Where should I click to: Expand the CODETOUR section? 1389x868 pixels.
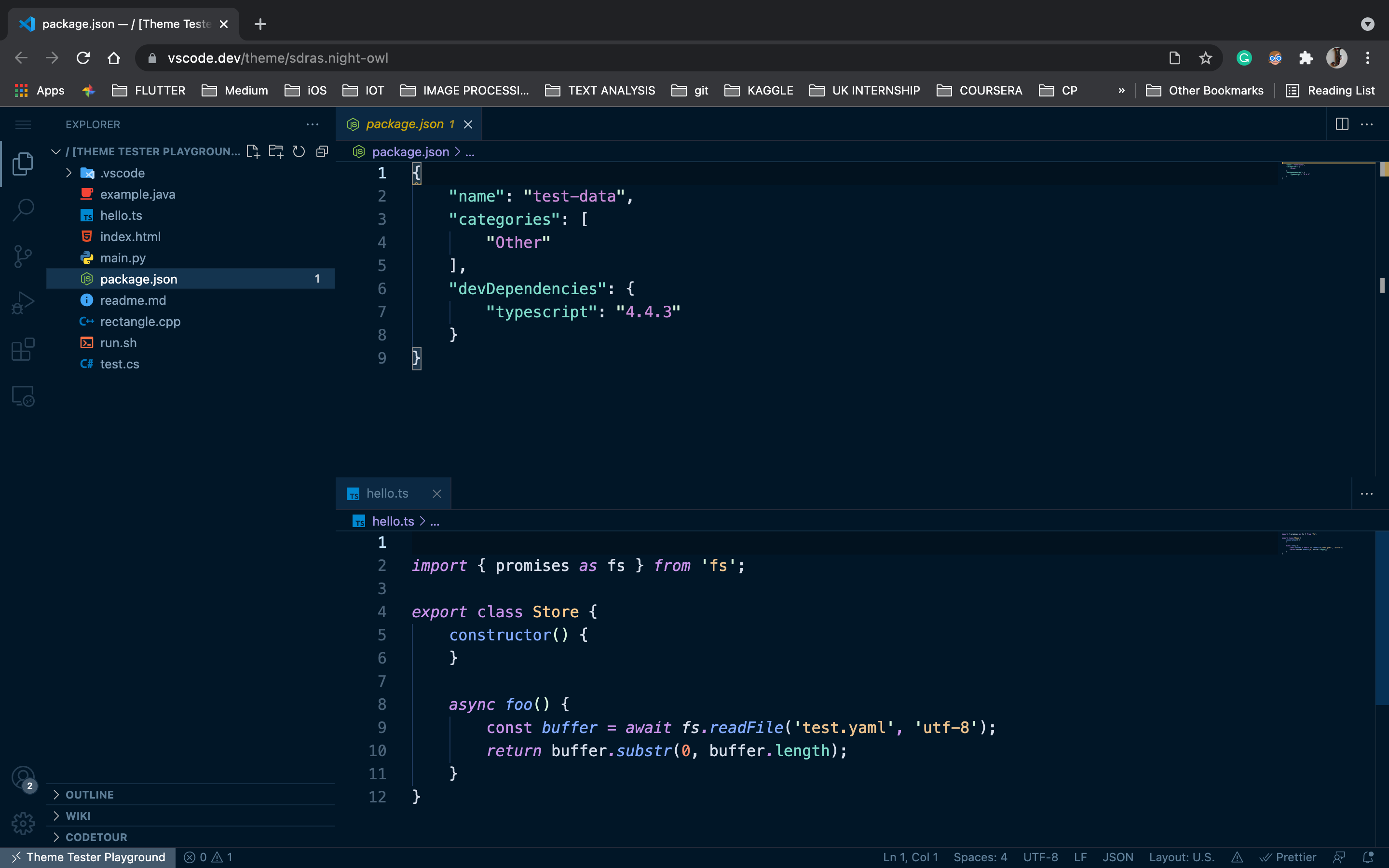coord(96,837)
